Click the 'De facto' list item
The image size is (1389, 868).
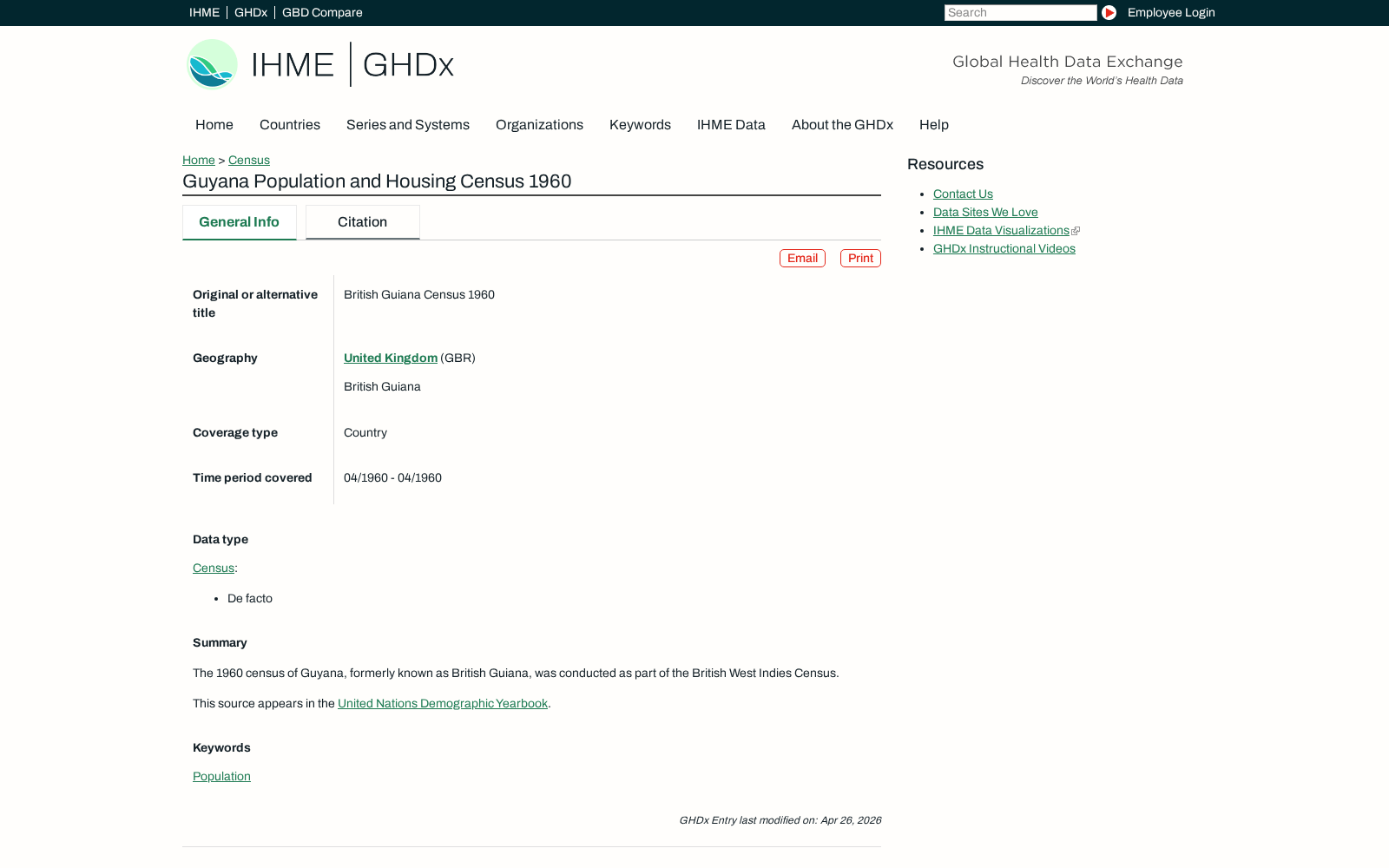pos(250,598)
